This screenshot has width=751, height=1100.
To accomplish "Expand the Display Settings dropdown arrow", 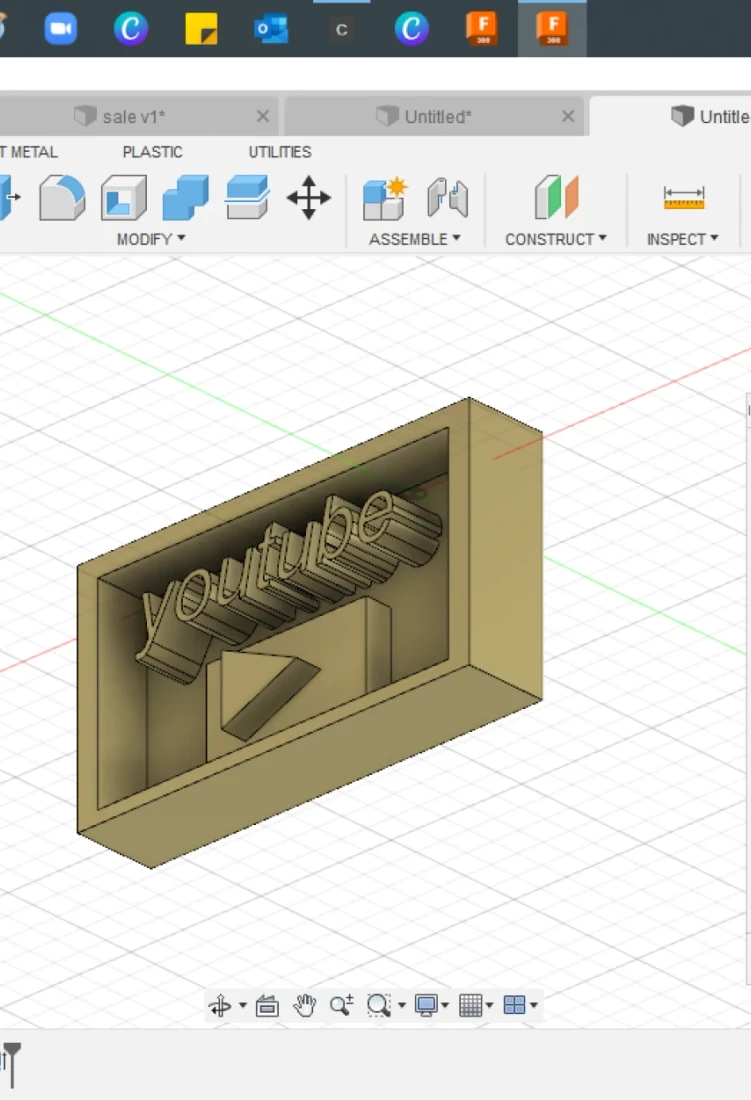I will coord(445,1005).
